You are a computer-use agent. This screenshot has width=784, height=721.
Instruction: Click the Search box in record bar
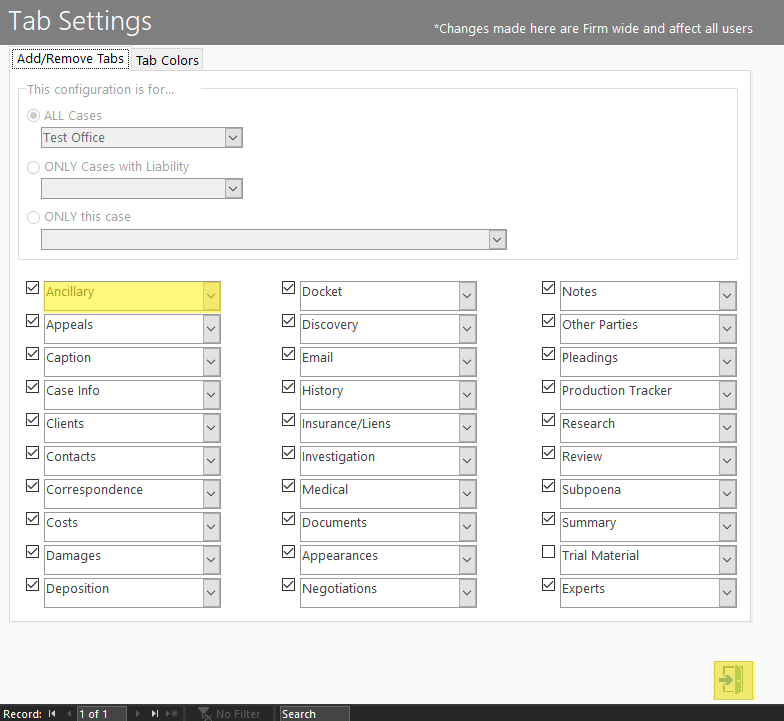314,714
